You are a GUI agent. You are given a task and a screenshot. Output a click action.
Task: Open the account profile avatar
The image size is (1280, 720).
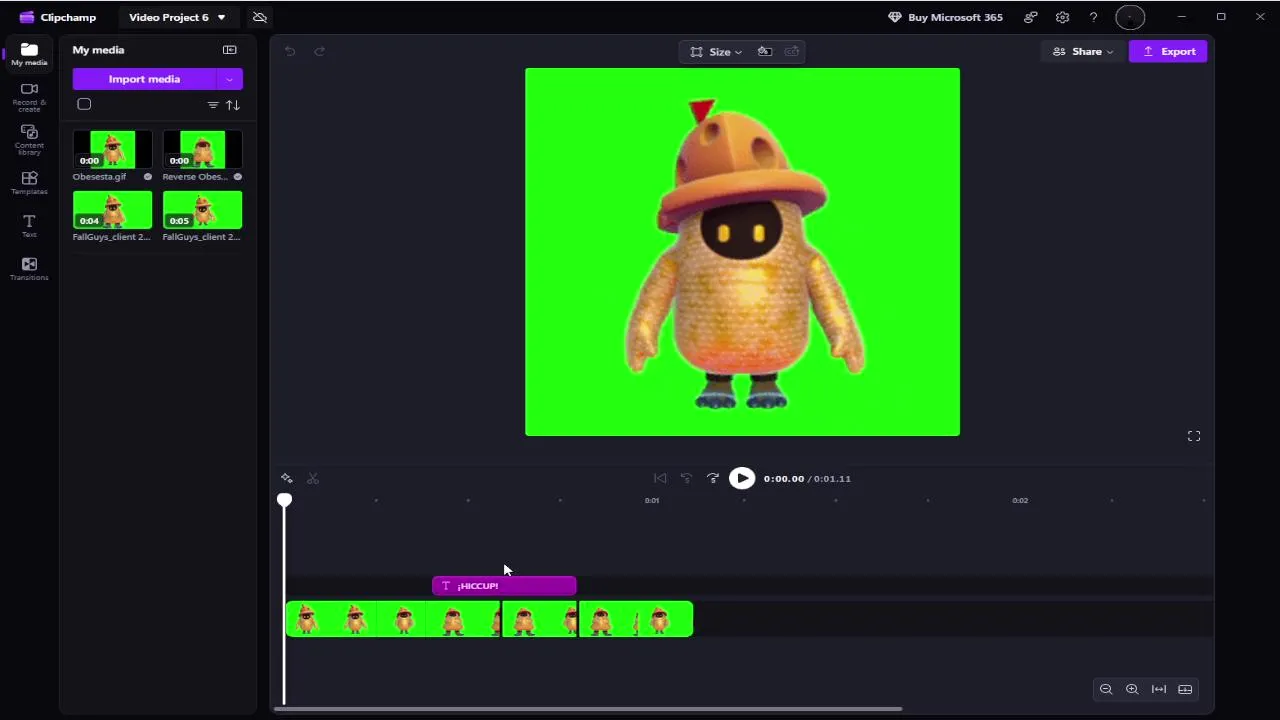1130,17
